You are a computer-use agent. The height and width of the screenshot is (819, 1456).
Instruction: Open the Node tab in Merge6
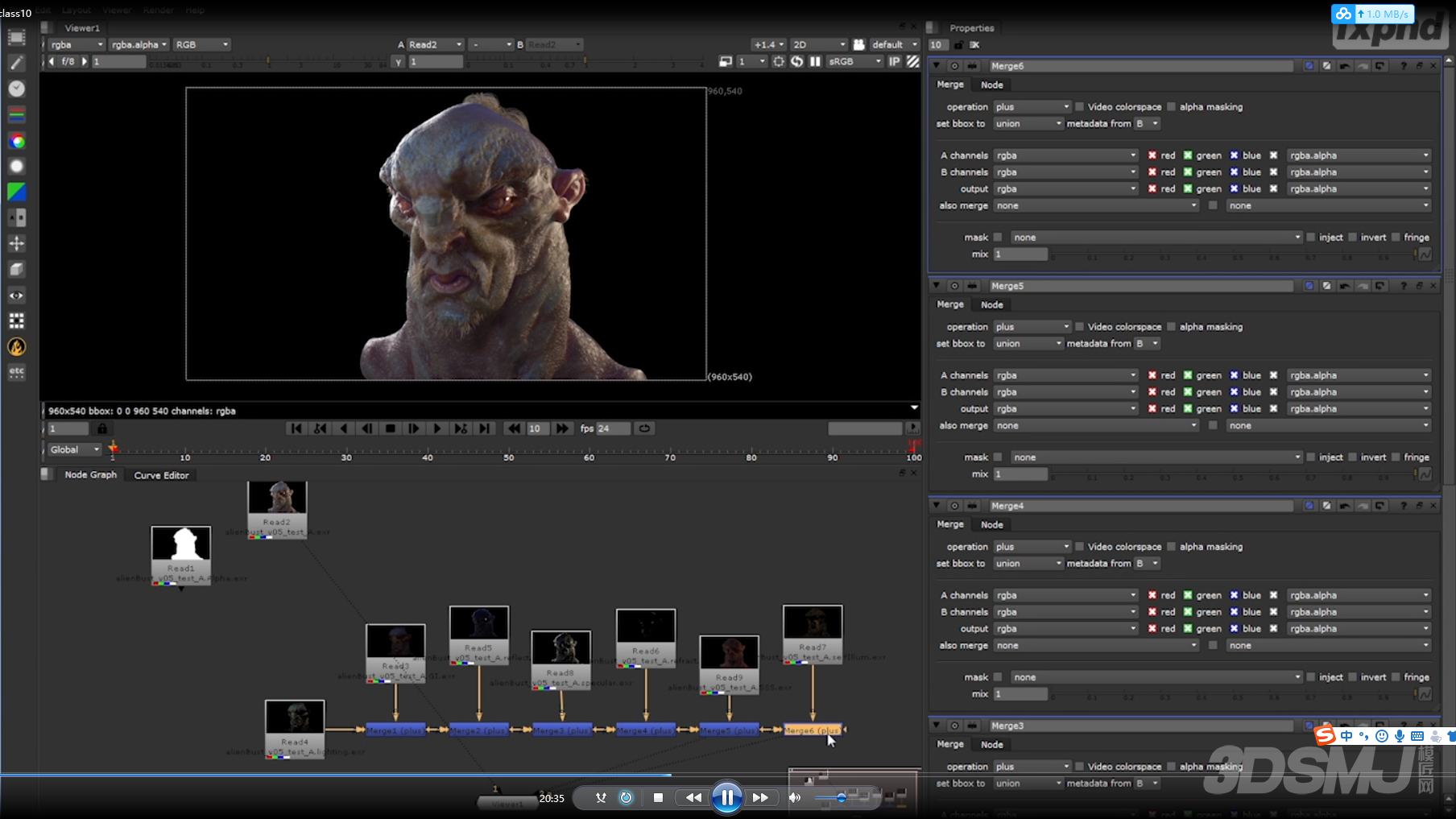pos(991,85)
